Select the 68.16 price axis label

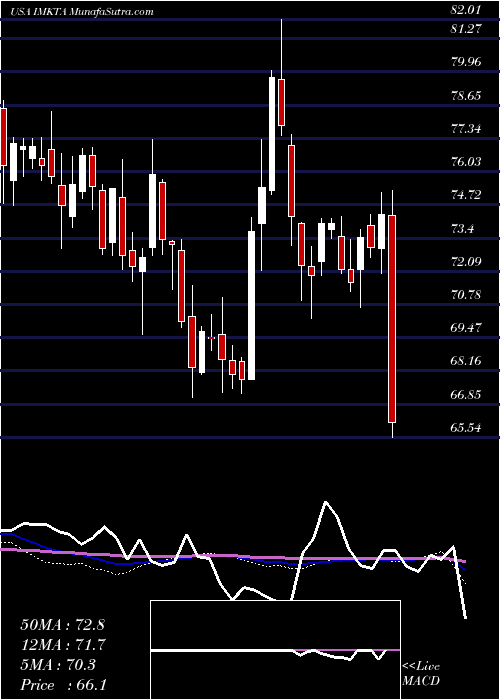click(467, 361)
